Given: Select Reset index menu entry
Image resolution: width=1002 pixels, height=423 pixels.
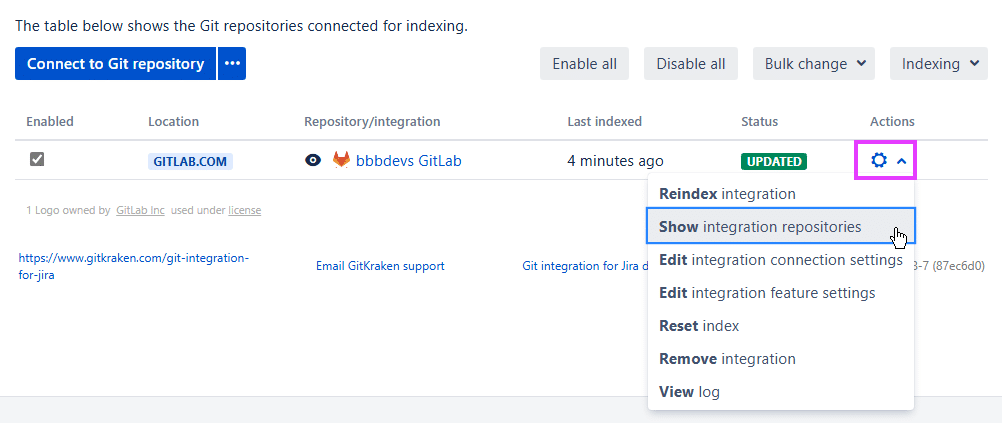Looking at the screenshot, I should (699, 326).
